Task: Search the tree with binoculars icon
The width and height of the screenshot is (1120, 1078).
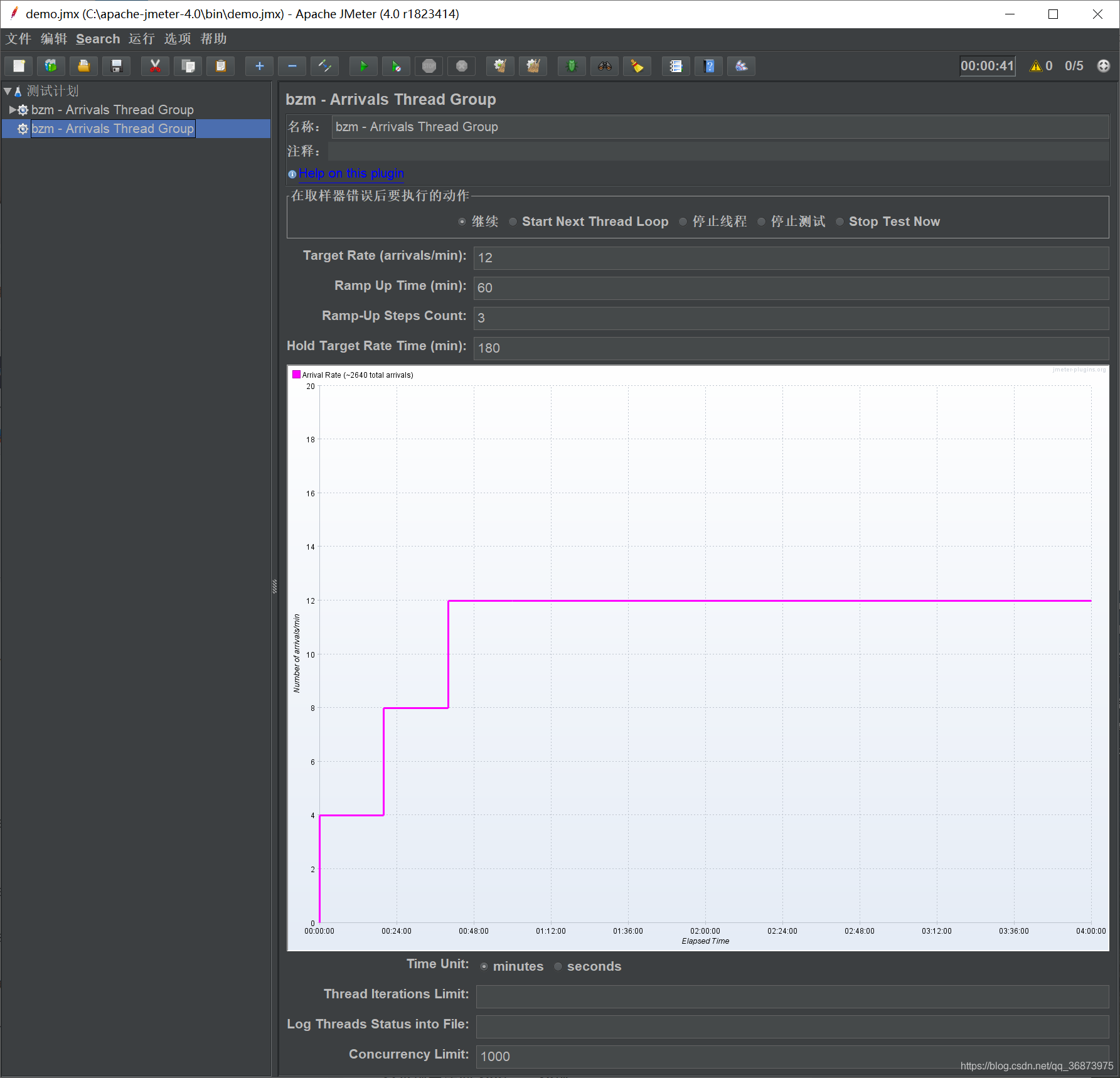Action: coord(604,66)
